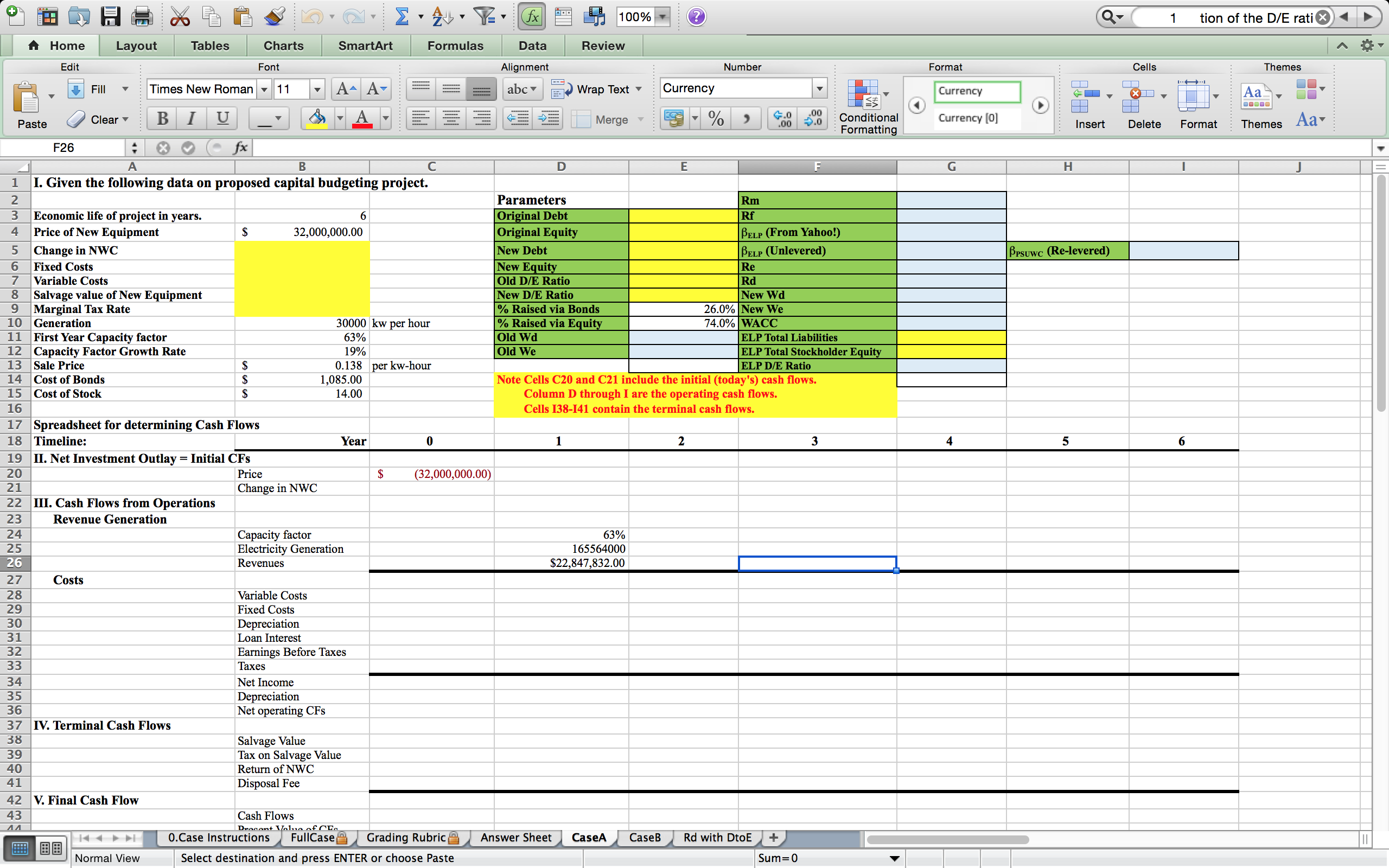Click the Delete button in the Cells group
The width and height of the screenshot is (1389, 868).
(1142, 103)
